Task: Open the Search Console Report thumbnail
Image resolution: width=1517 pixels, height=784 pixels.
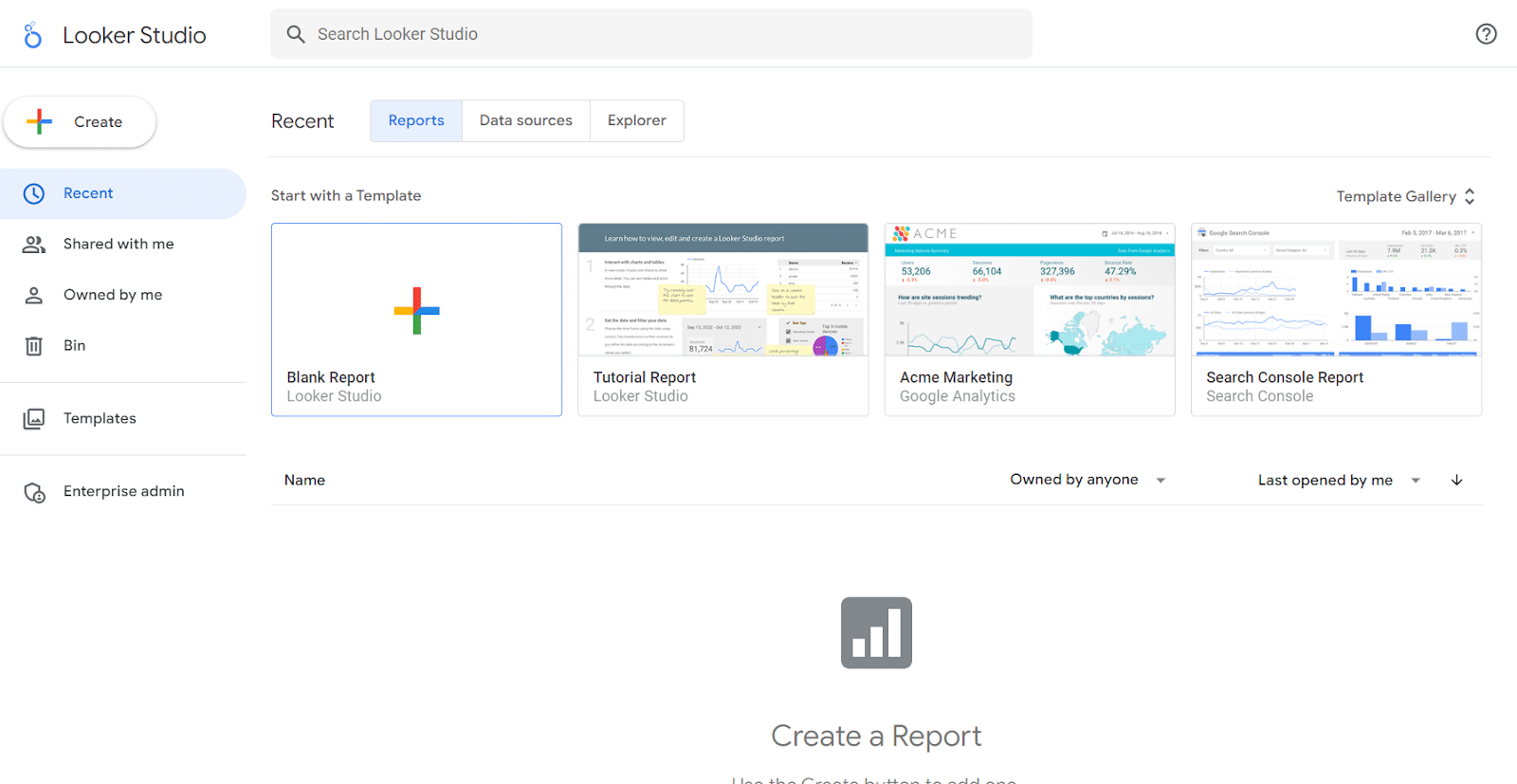Action: click(1336, 290)
